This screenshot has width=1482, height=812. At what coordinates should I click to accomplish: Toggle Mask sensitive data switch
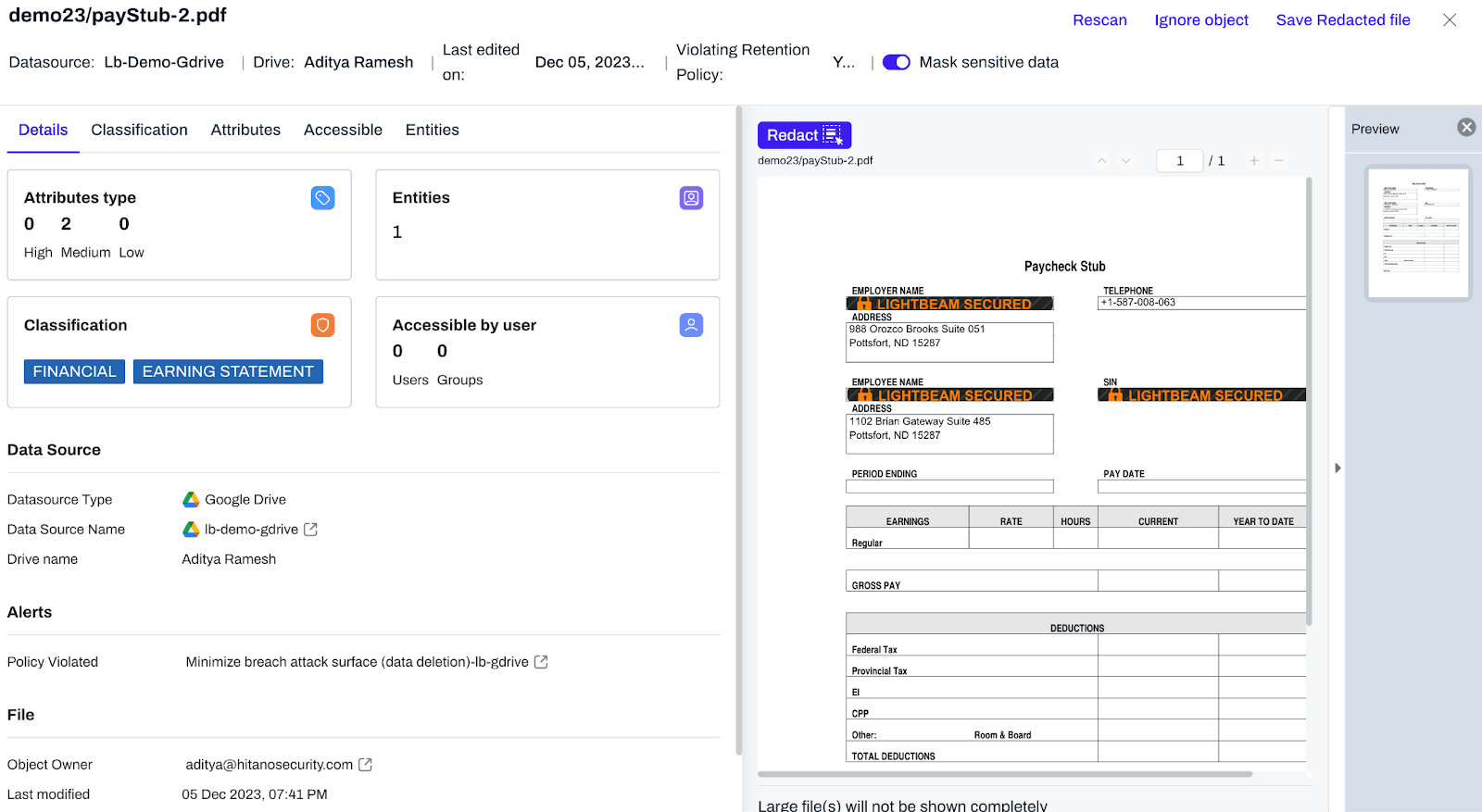[896, 62]
